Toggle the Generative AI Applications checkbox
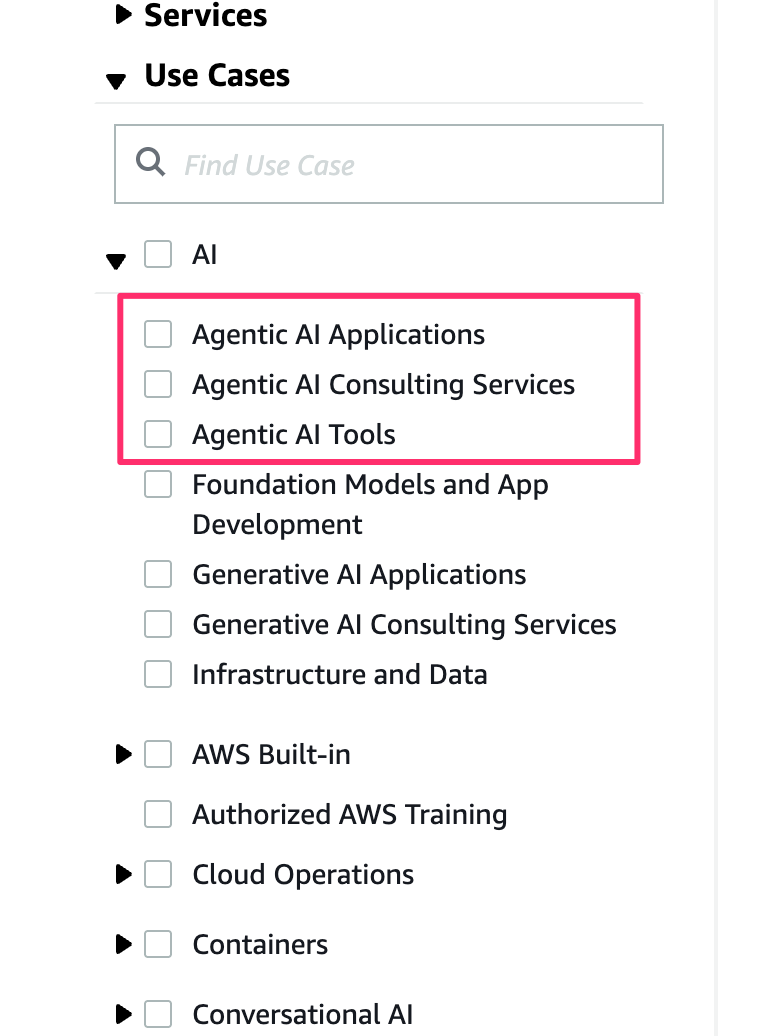The width and height of the screenshot is (766, 1036). pyautogui.click(x=158, y=575)
